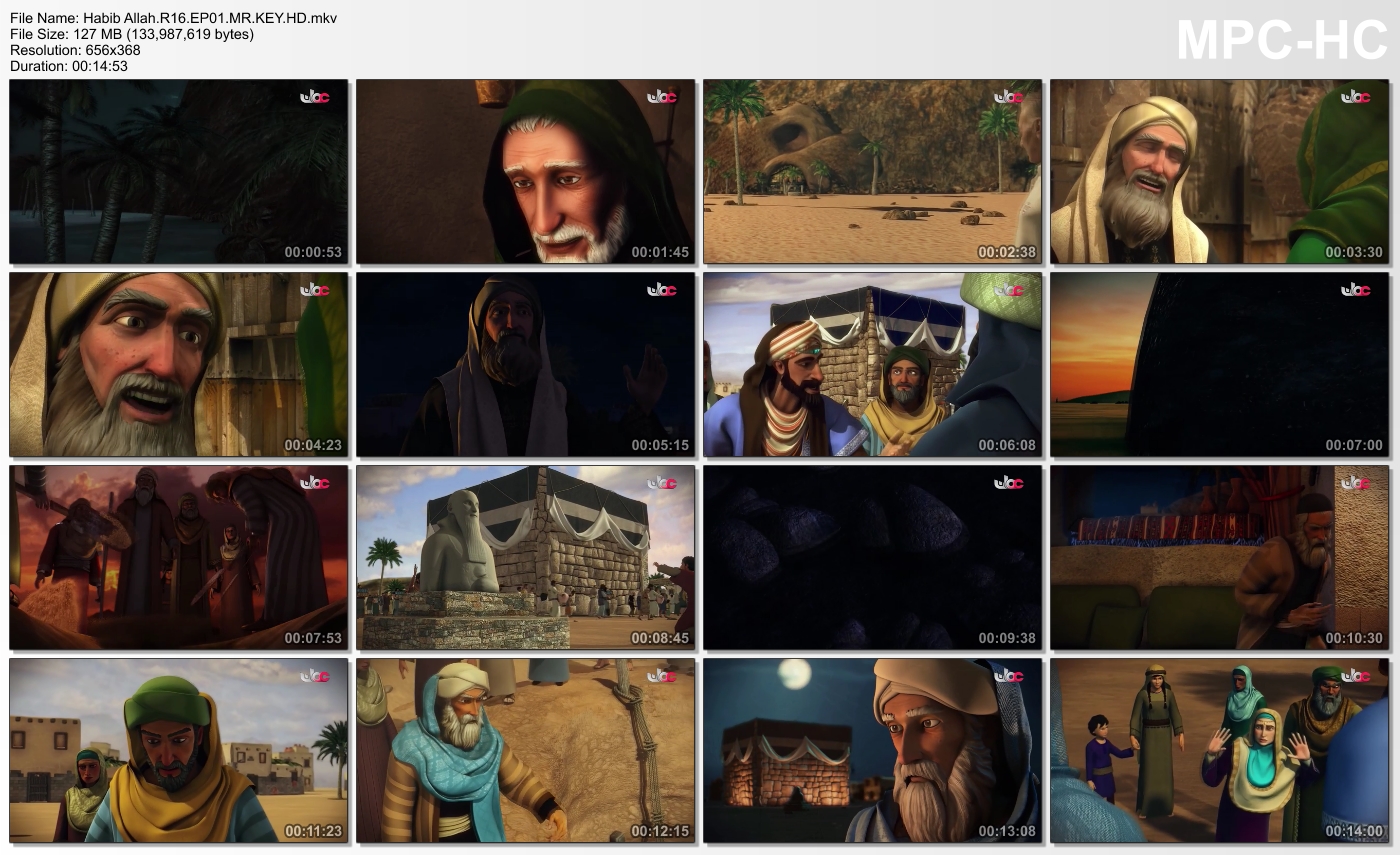The width and height of the screenshot is (1400, 855).
Task: Open the thumbnail stamped 00:01:45
Action: pos(526,172)
